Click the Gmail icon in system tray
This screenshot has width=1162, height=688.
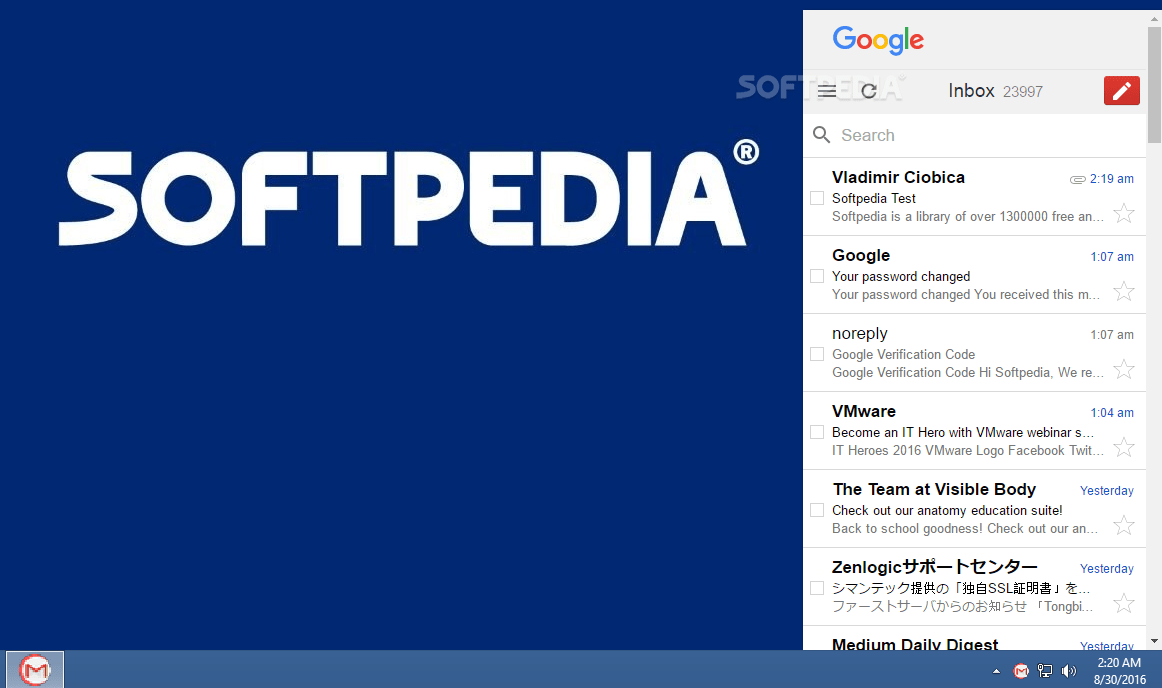(1021, 671)
